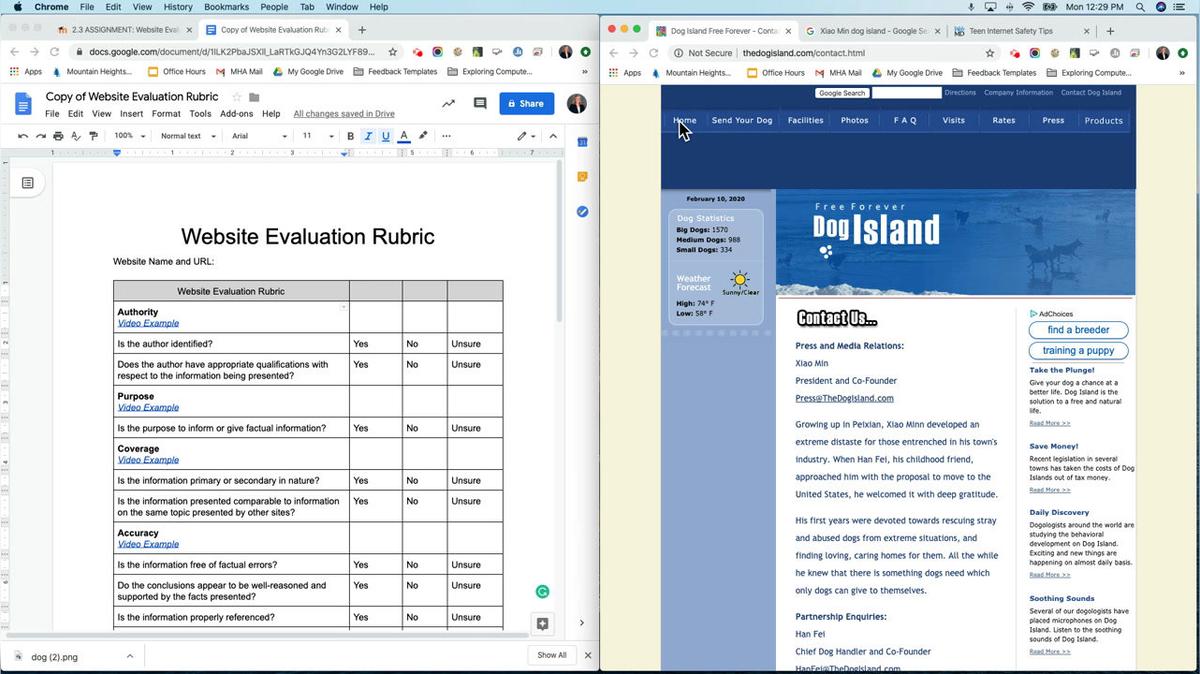Open the Format menu in Docs
This screenshot has height=674, width=1200.
coord(166,114)
